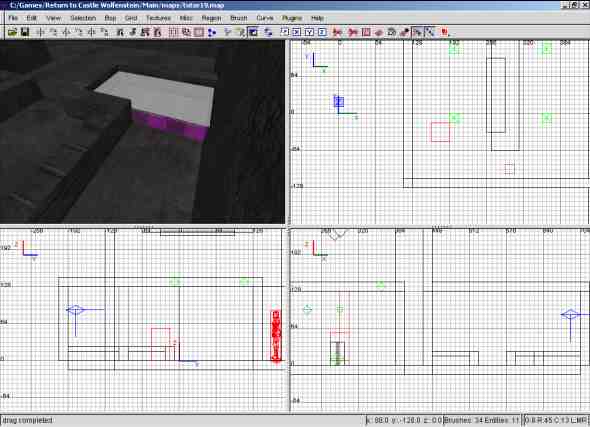Click the grid and rotation status field

pos(556,420)
